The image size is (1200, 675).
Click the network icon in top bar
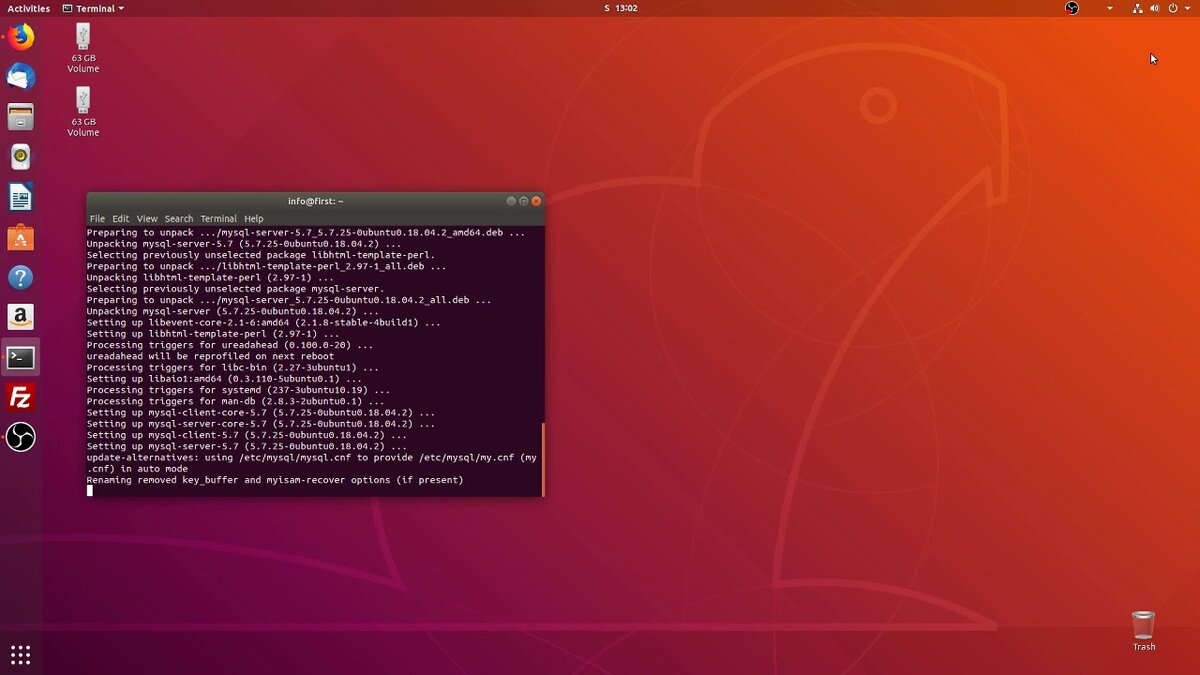[1138, 8]
